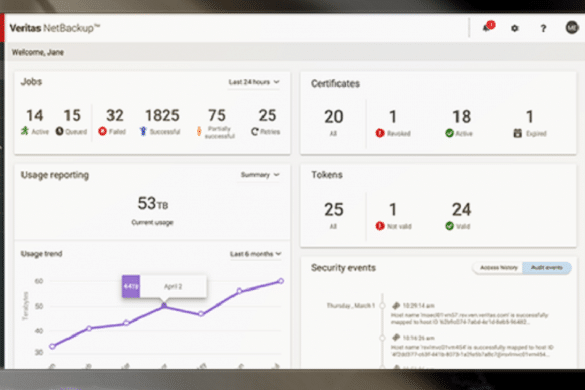Viewport: 585px width, 390px height.
Task: Click the 53 TB current usage value
Action: coord(153,203)
